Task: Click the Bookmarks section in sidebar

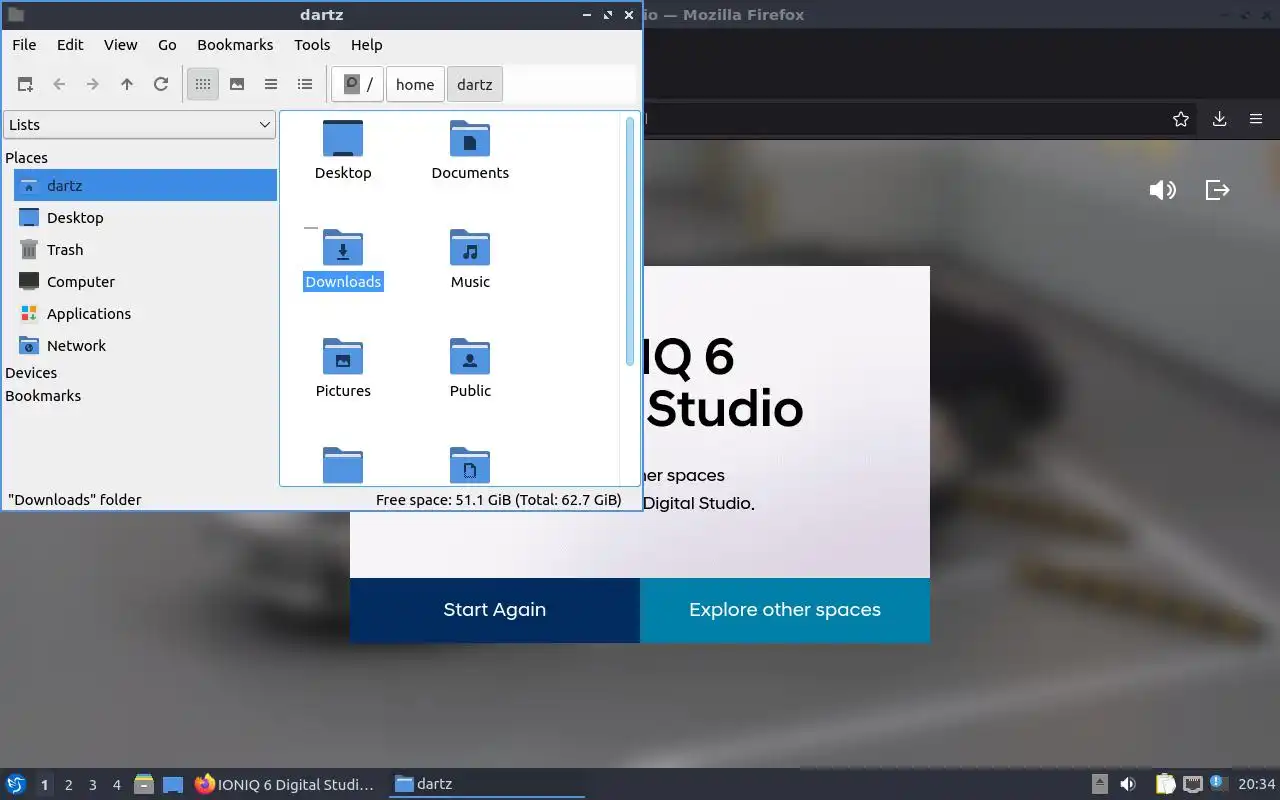Action: point(43,396)
